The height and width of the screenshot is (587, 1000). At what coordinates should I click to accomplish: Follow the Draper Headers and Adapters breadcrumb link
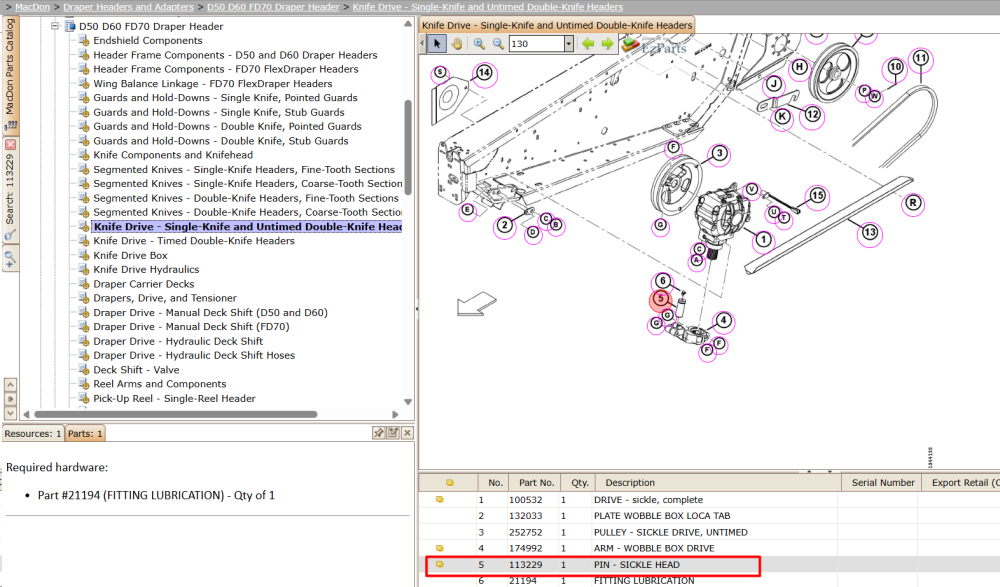click(x=128, y=7)
